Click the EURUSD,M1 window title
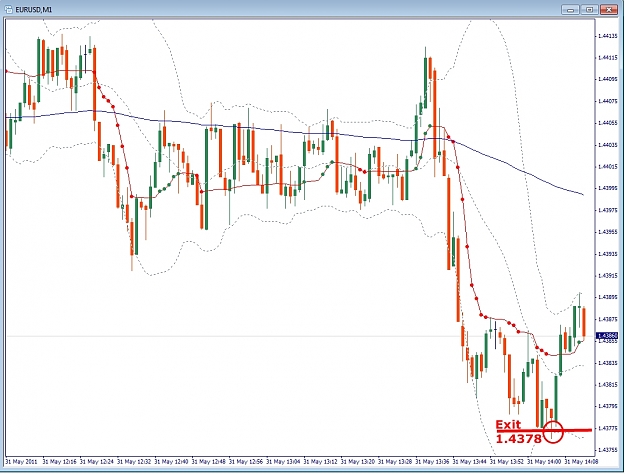This screenshot has width=625, height=474. coord(33,10)
